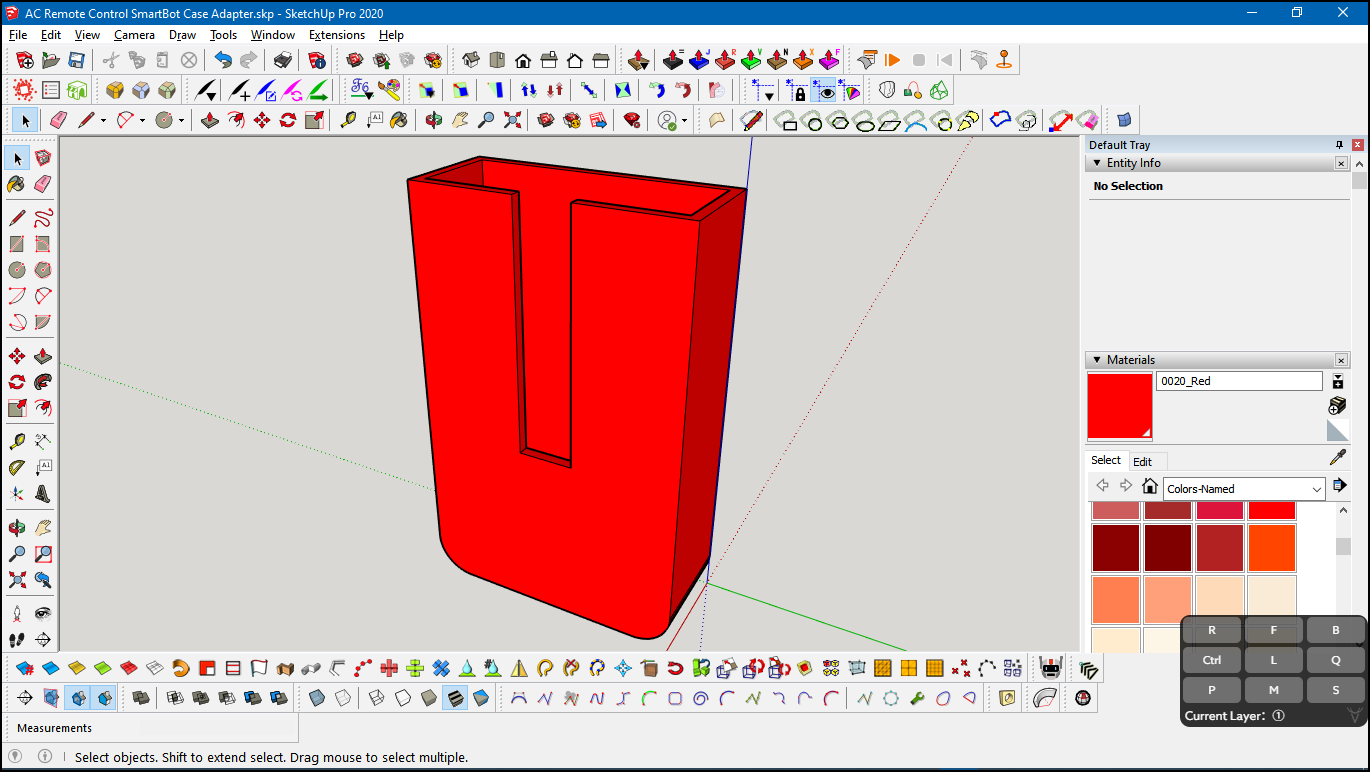Collapse the Materials panel header
The width and height of the screenshot is (1370, 772).
pos(1097,359)
